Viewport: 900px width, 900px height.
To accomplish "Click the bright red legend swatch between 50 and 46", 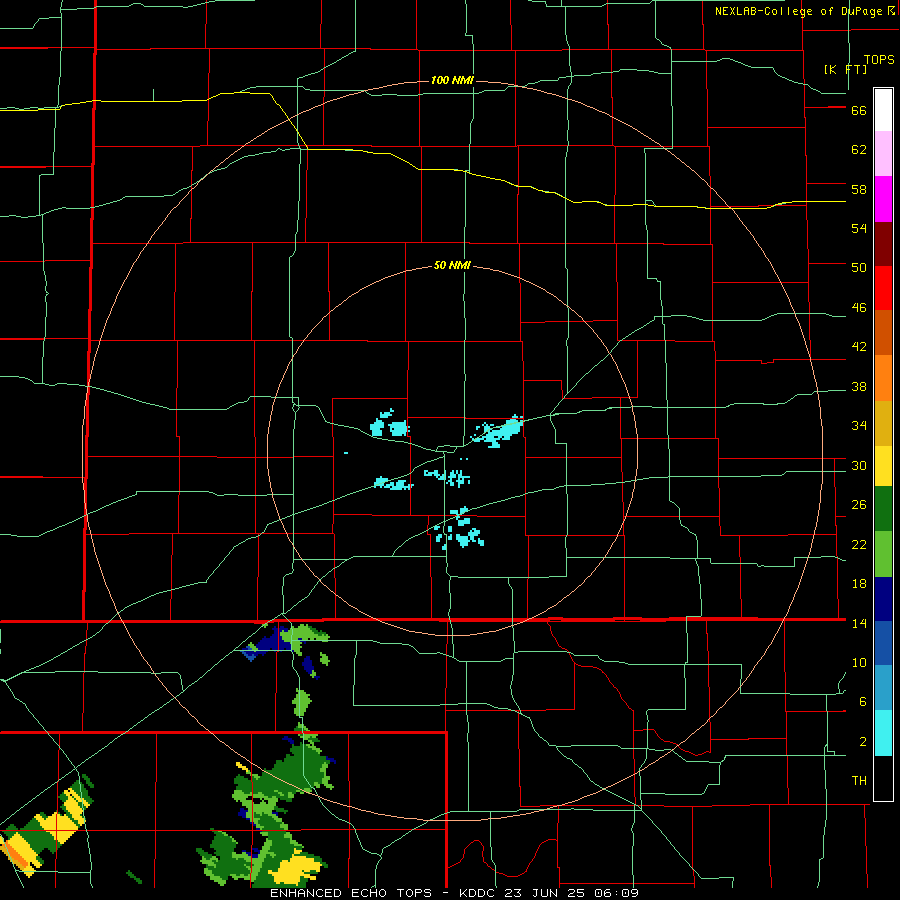I will click(x=883, y=288).
